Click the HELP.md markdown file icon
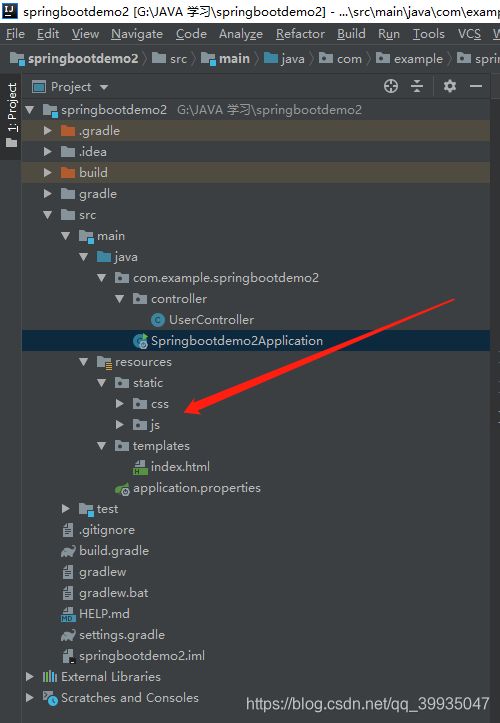Screen dimensions: 500x723 (x=68, y=614)
